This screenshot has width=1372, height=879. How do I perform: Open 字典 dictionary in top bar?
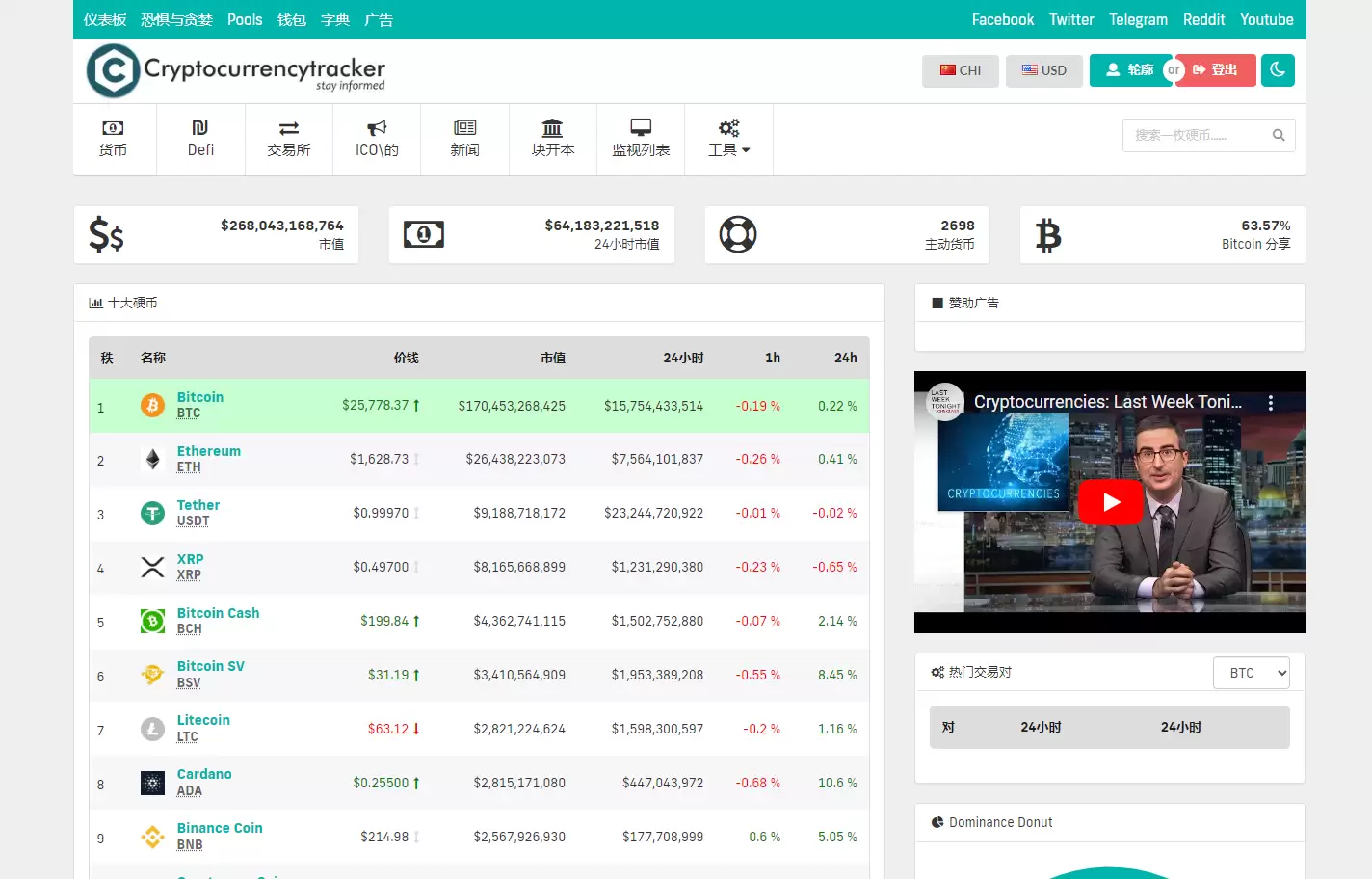tap(335, 19)
